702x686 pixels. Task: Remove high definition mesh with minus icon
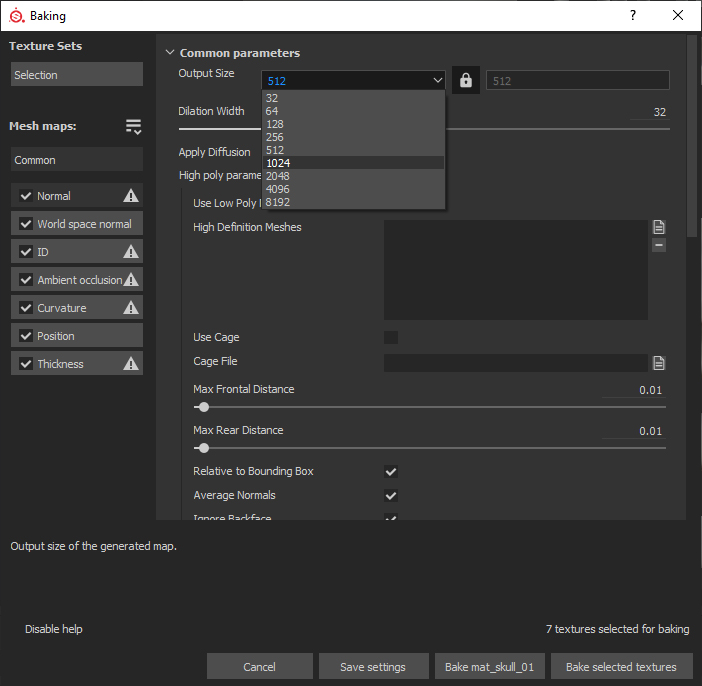pos(659,245)
